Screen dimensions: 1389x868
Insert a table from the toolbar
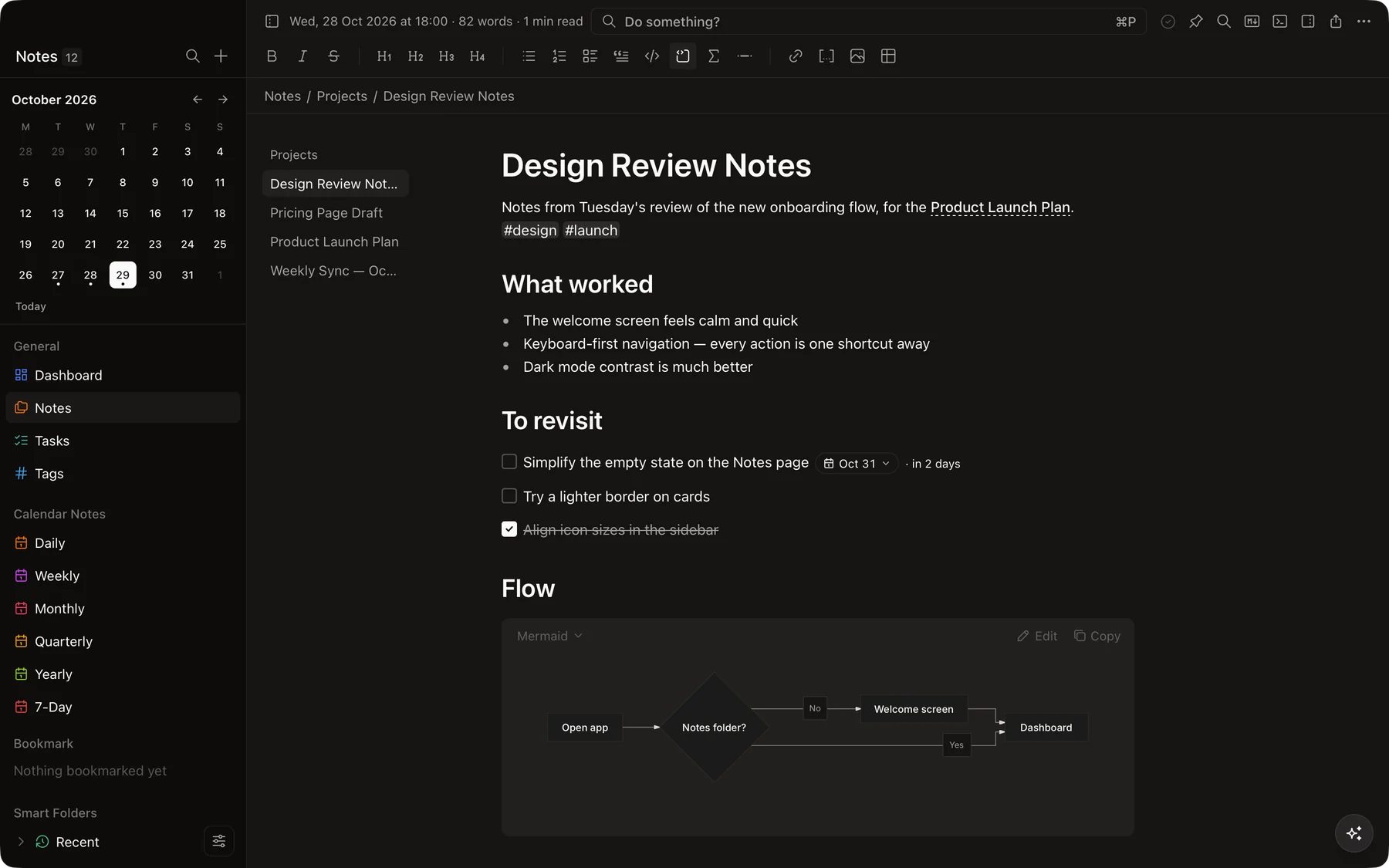pos(888,56)
